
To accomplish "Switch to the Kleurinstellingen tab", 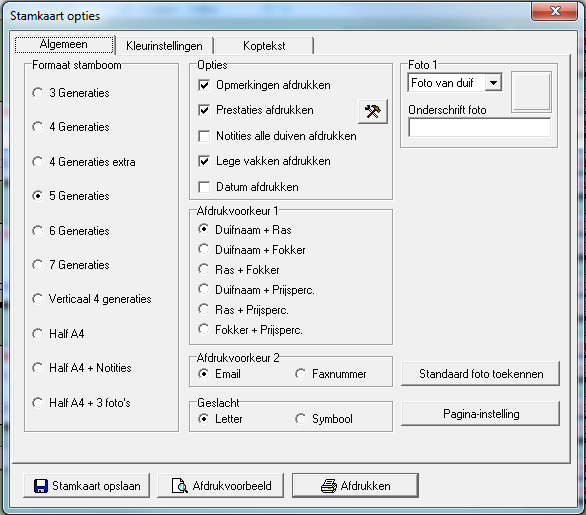I will 164,46.
